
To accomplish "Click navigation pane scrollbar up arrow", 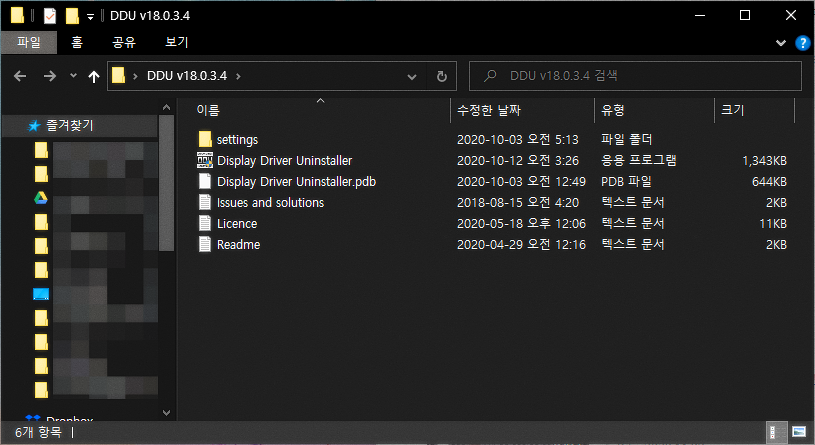I will pos(166,107).
